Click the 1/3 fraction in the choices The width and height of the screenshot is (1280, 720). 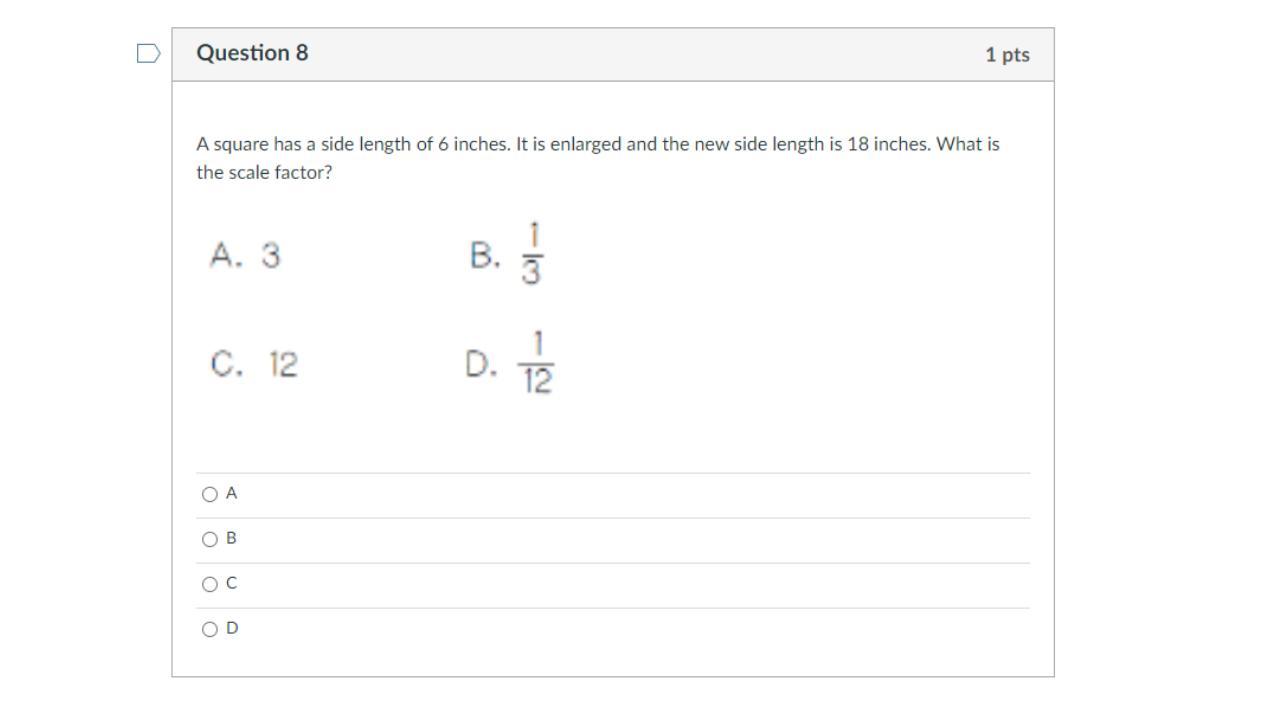tap(532, 254)
